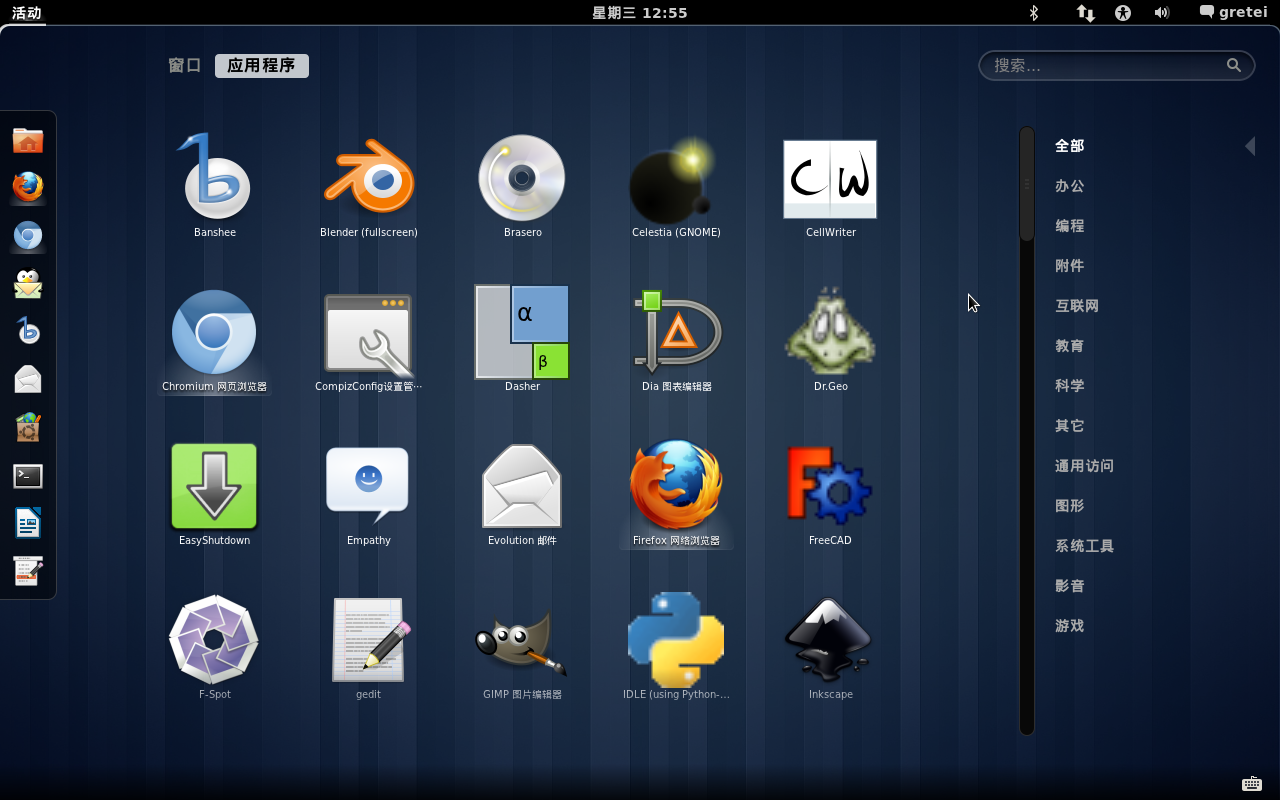This screenshot has width=1280, height=800.
Task: Filter apps by 编程 category
Action: (x=1070, y=226)
